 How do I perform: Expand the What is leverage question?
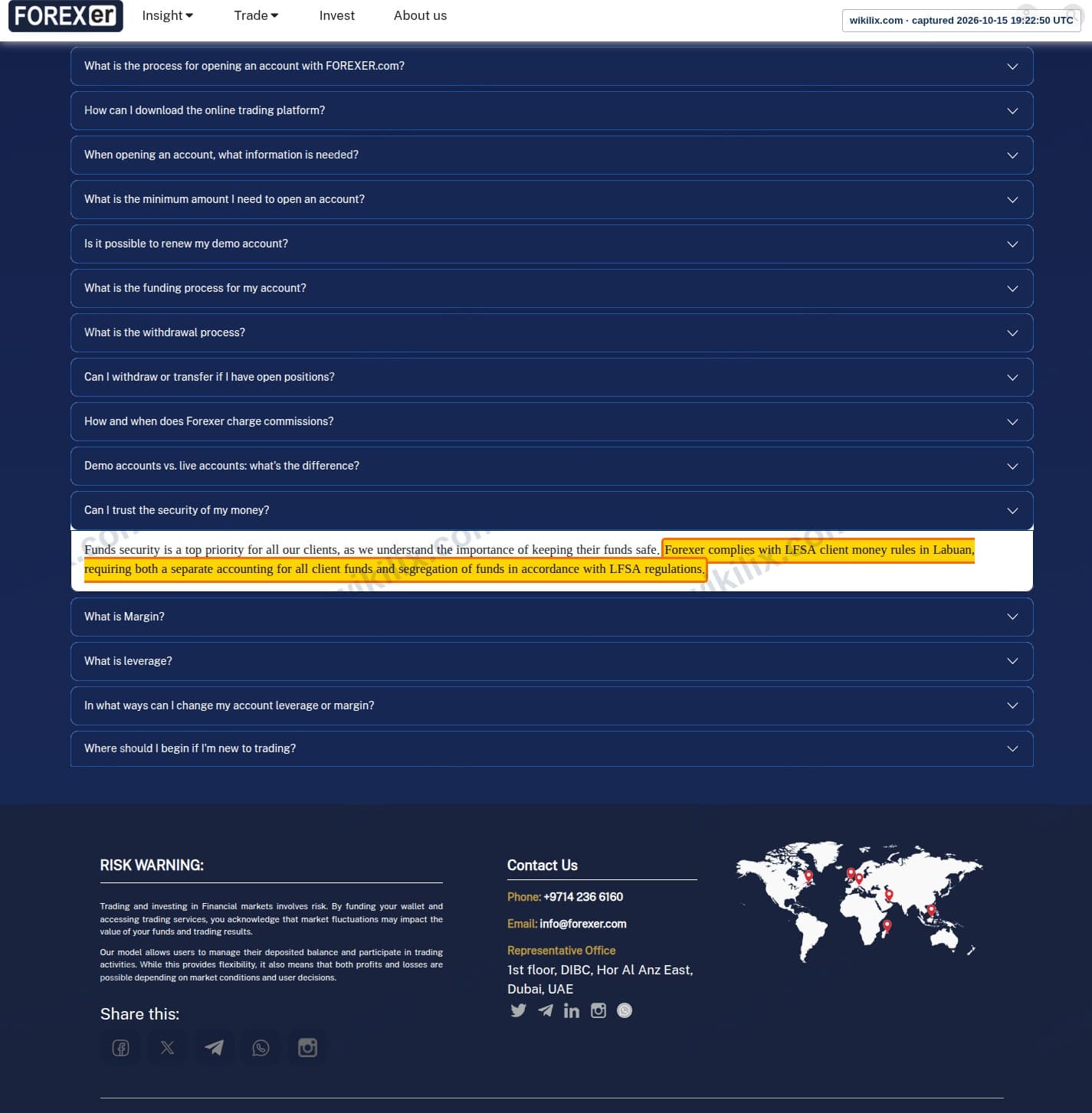(552, 661)
